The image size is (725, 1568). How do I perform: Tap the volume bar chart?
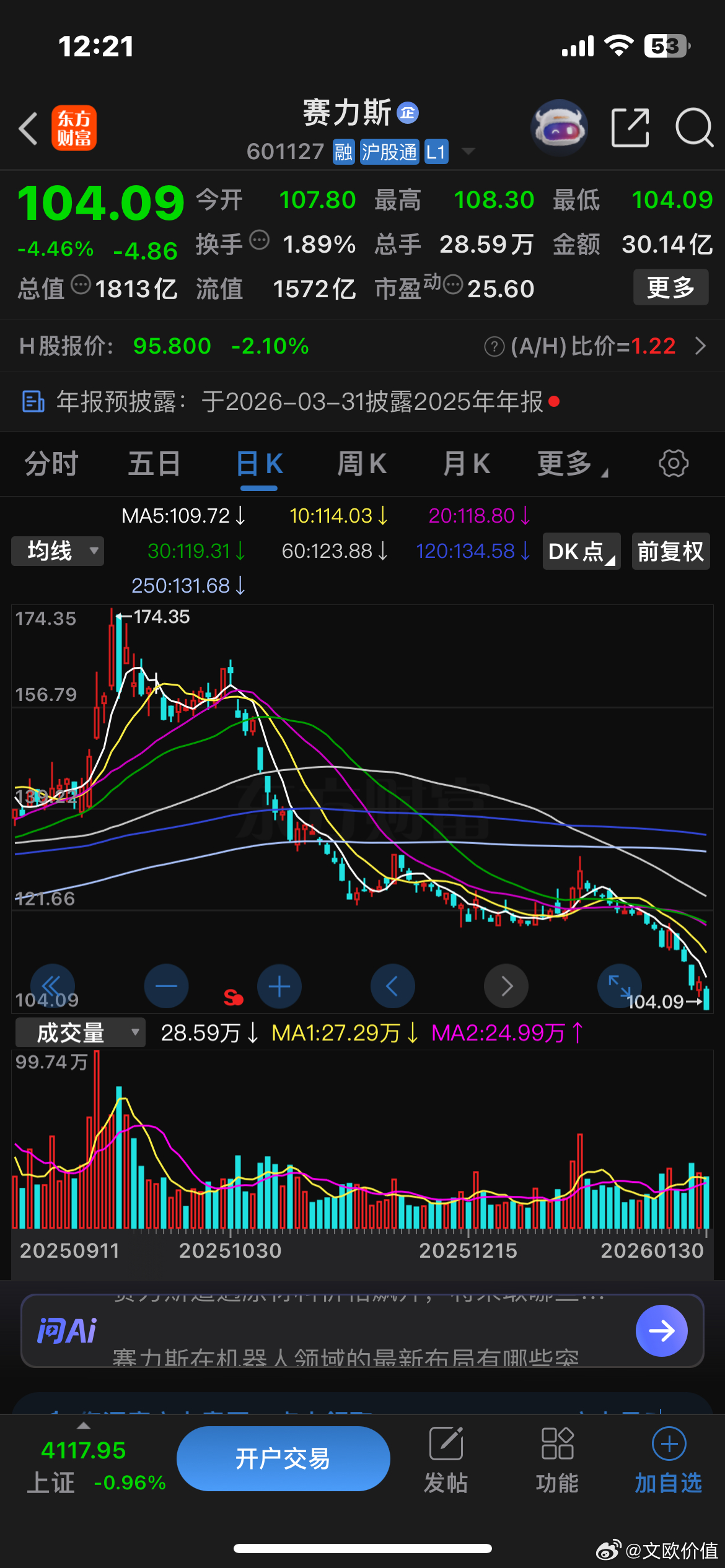pos(362,1140)
